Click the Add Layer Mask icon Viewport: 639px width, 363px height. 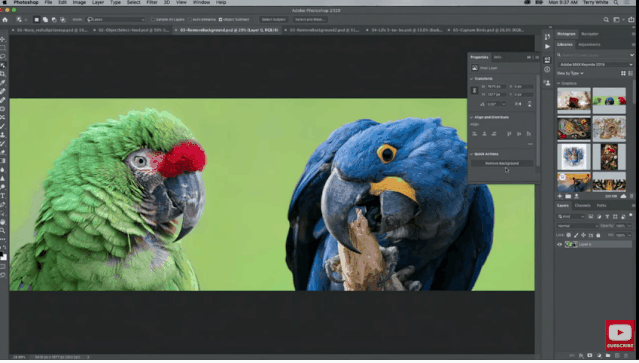pos(590,356)
